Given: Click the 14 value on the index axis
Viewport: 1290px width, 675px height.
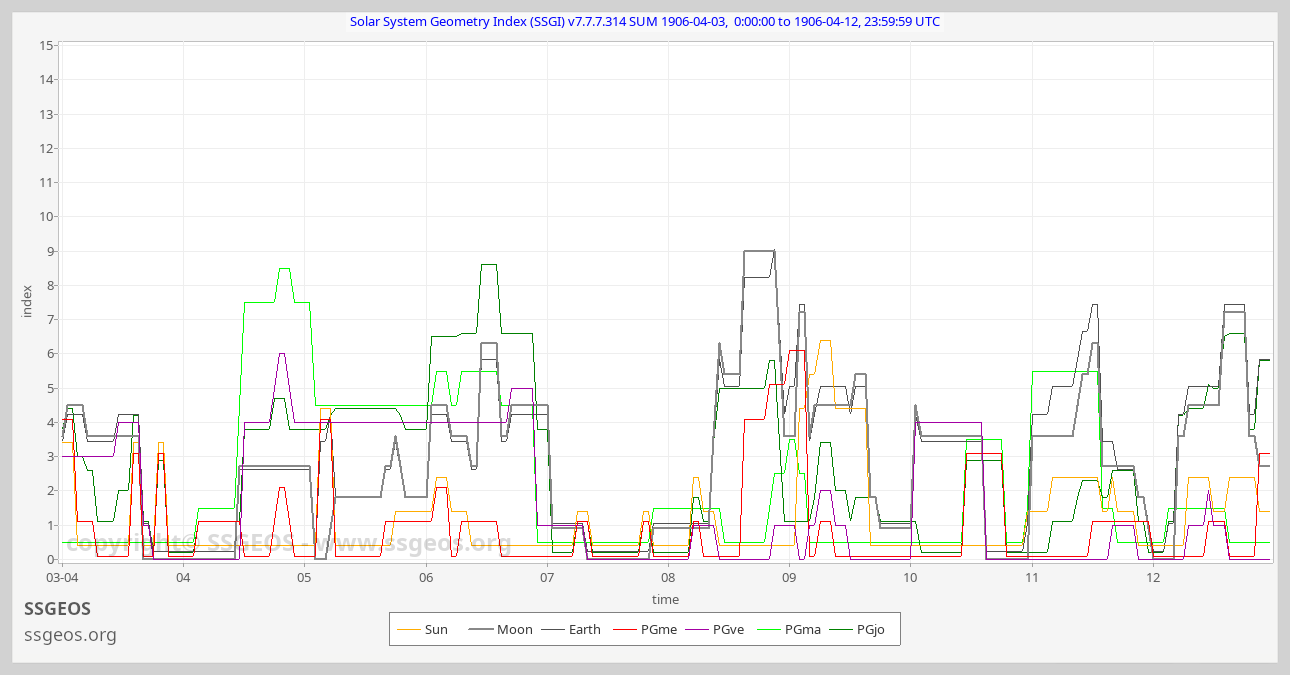Looking at the screenshot, I should pos(46,80).
